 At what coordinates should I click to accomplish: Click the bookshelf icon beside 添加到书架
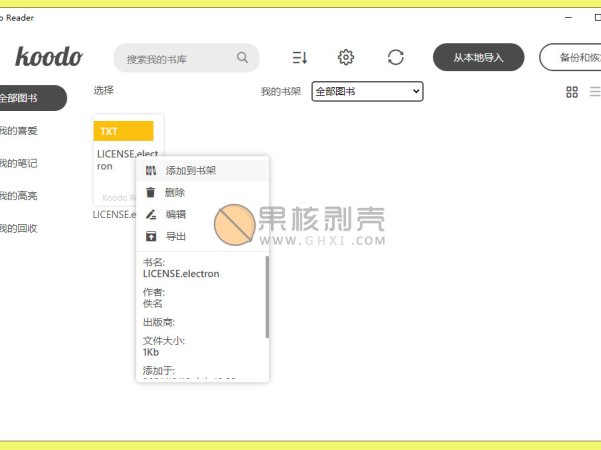coord(151,171)
